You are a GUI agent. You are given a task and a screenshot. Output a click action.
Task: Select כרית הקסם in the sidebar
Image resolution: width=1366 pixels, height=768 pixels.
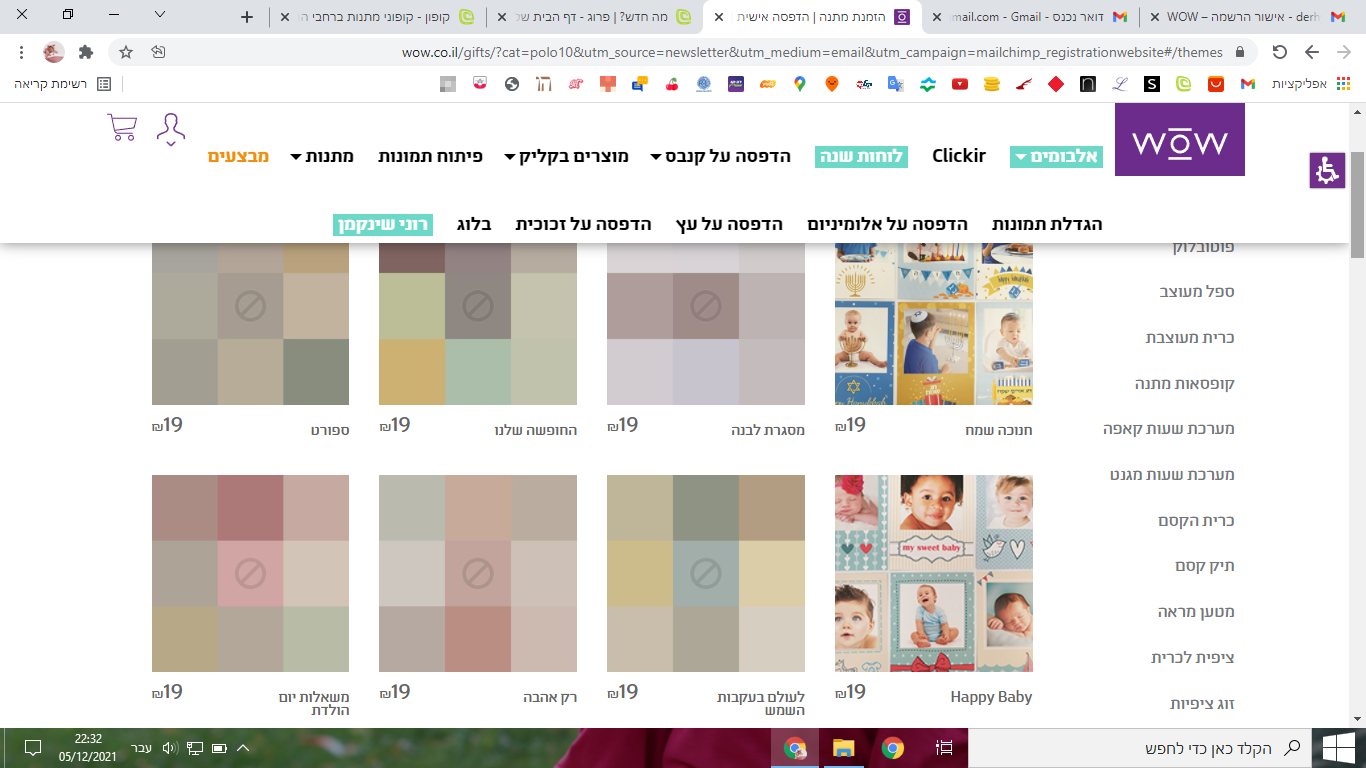tap(1197, 521)
